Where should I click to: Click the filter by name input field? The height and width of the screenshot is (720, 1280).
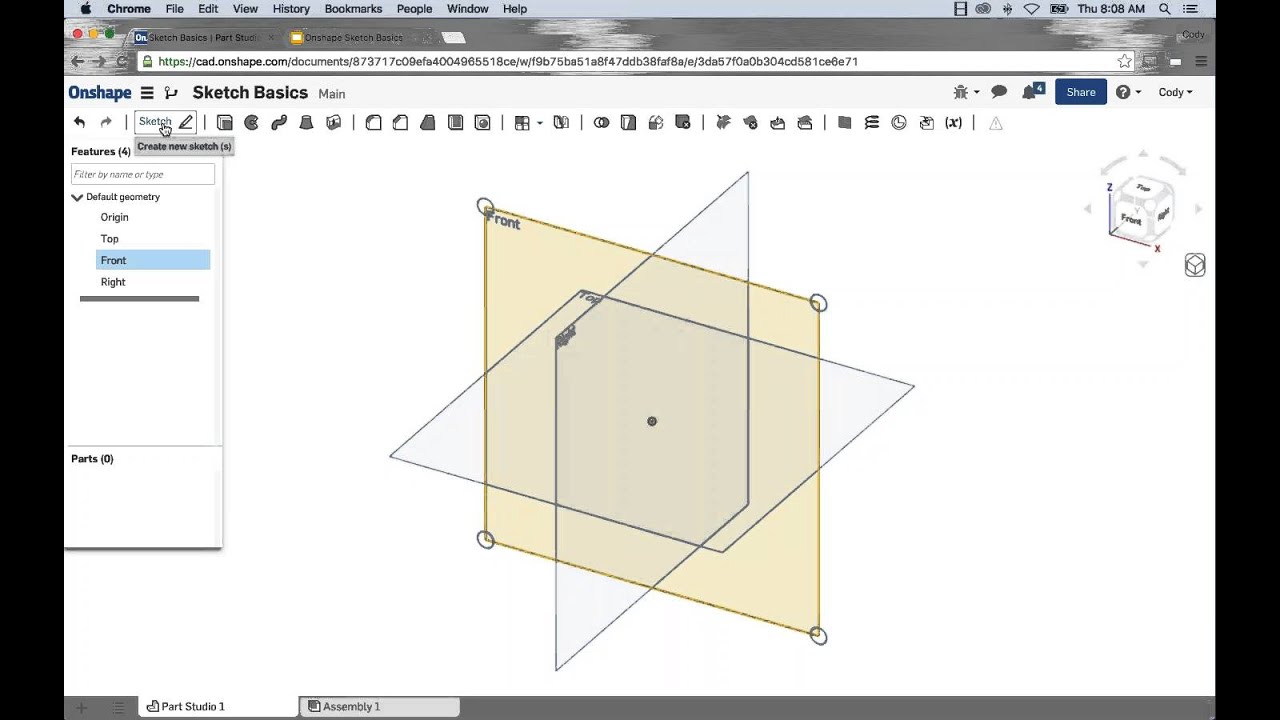pyautogui.click(x=143, y=174)
